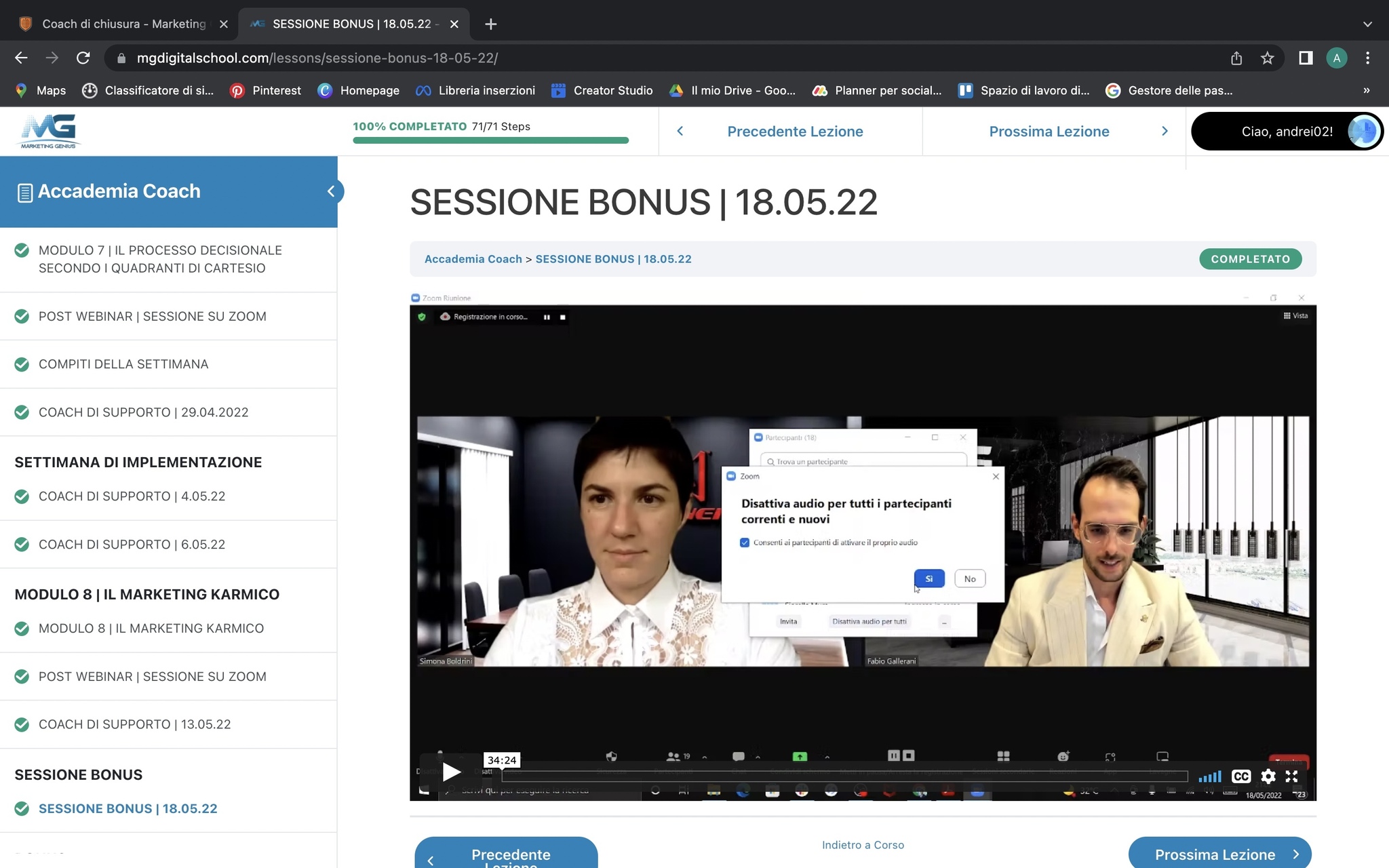Collapse the Accademia Coach sidebar

tap(331, 191)
